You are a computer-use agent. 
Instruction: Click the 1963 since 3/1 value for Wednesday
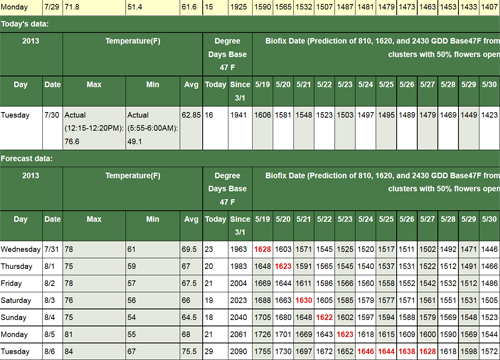(x=240, y=249)
